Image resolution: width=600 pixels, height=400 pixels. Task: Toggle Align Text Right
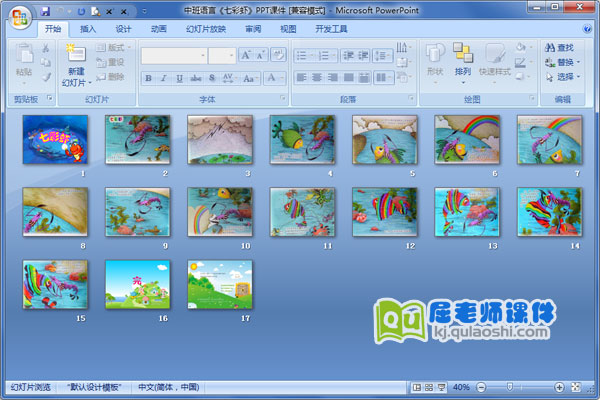333,78
